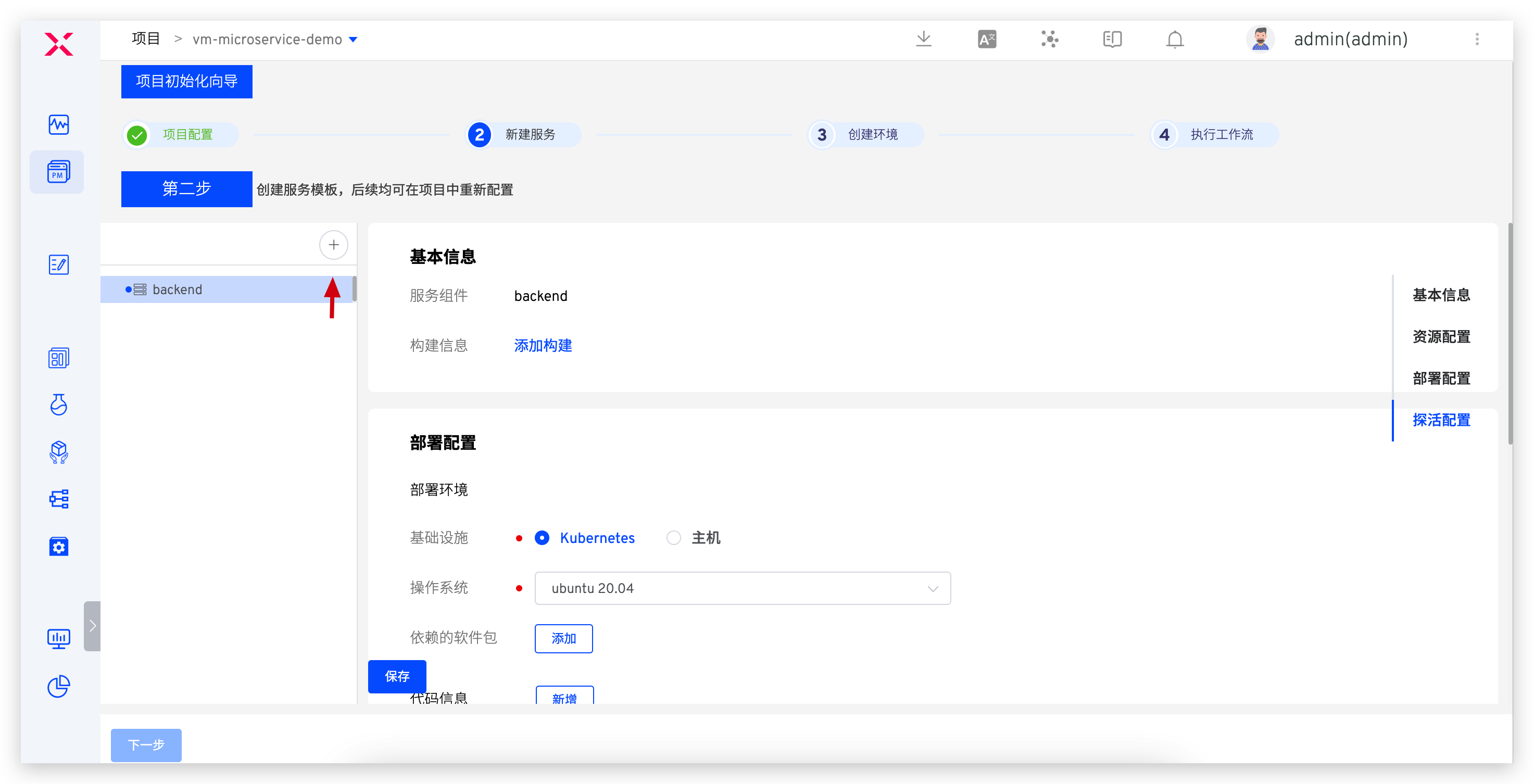Open the ubuntu 20.04 OS dropdown
The height and width of the screenshot is (784, 1534).
point(742,588)
